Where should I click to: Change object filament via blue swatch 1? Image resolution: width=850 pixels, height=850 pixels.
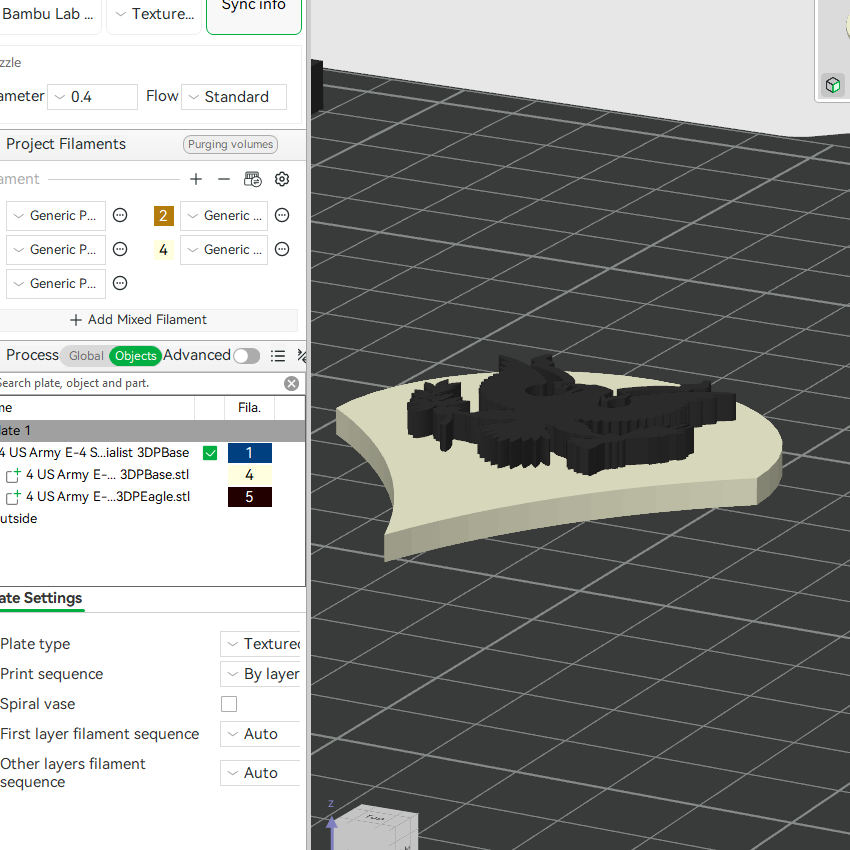point(249,453)
